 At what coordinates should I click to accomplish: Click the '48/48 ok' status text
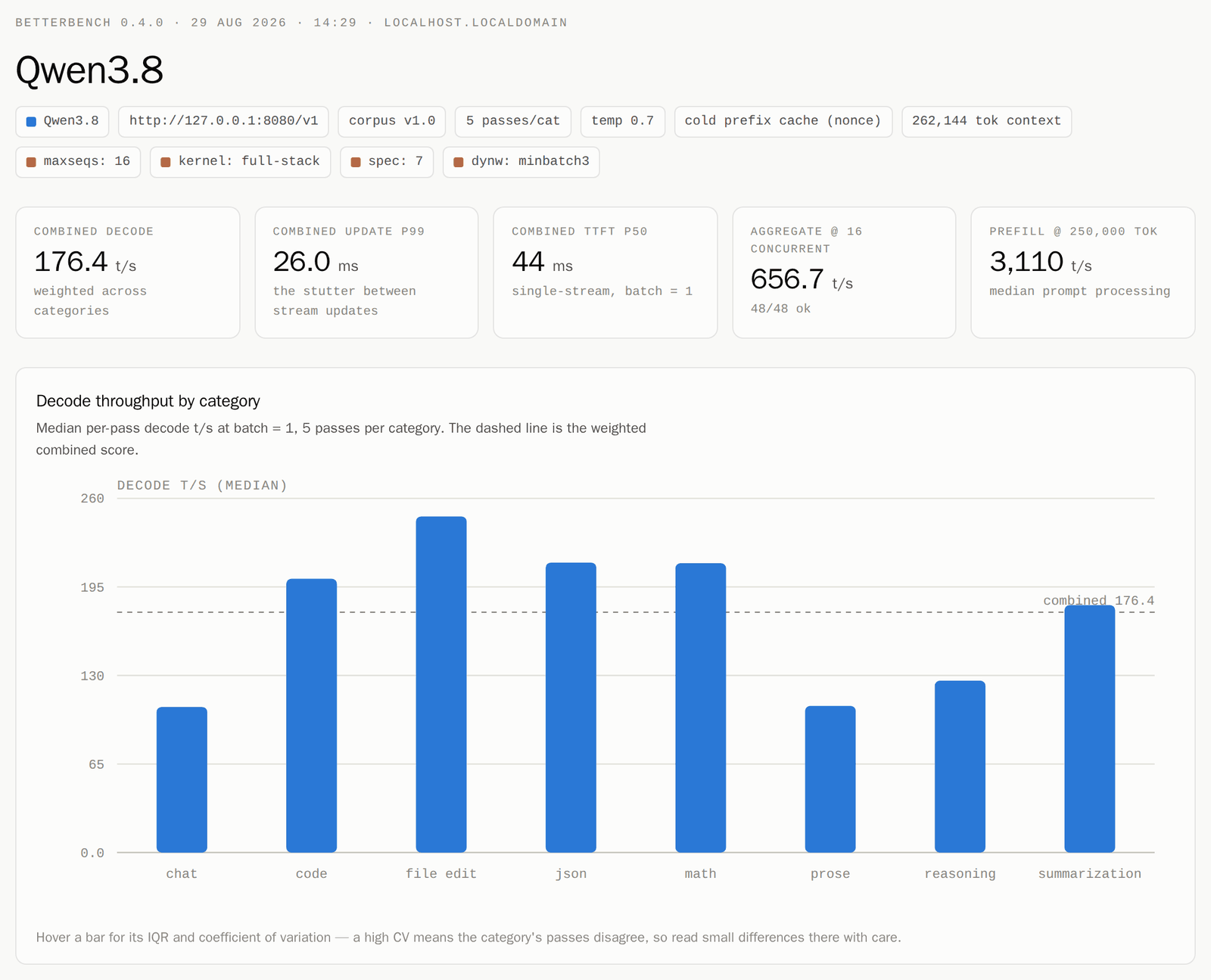tap(780, 309)
